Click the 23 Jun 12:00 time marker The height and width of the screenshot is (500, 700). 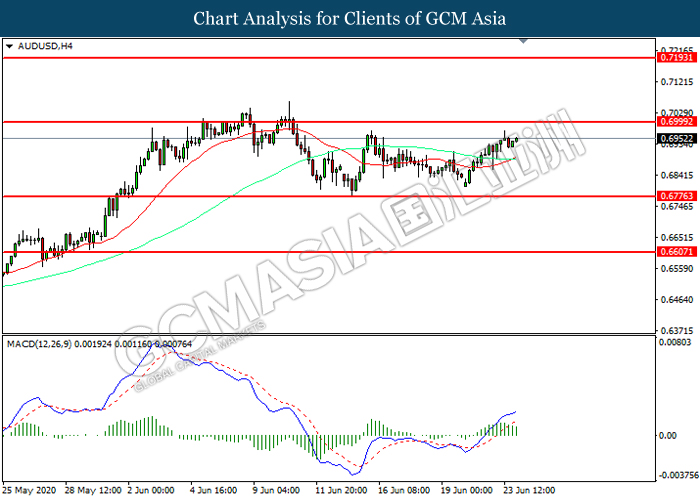pyautogui.click(x=529, y=490)
